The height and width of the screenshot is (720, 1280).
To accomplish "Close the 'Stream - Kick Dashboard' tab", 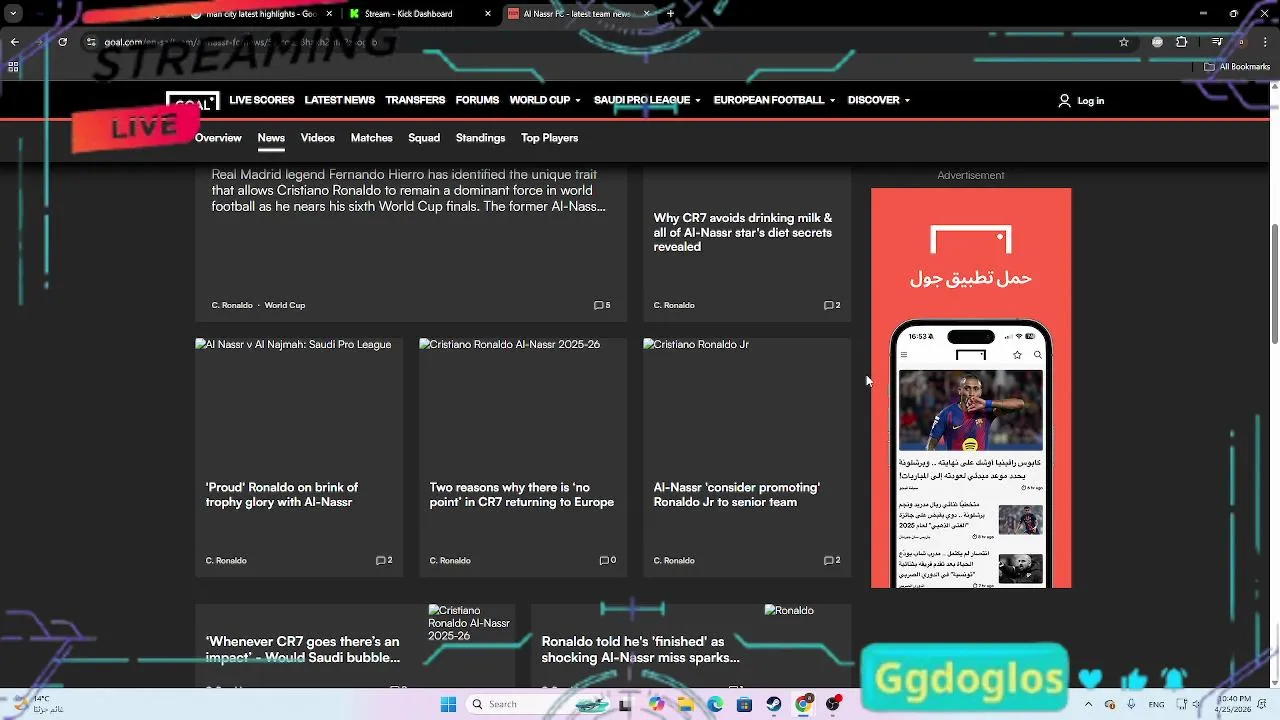I will (488, 14).
